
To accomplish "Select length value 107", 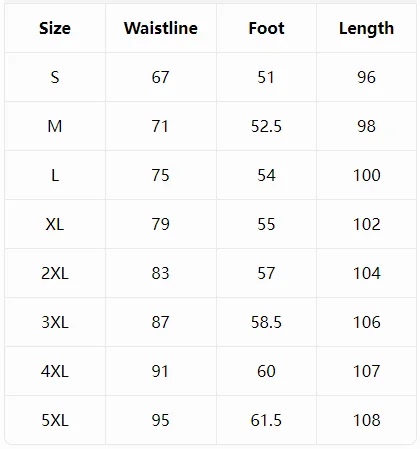I will pos(367,371).
